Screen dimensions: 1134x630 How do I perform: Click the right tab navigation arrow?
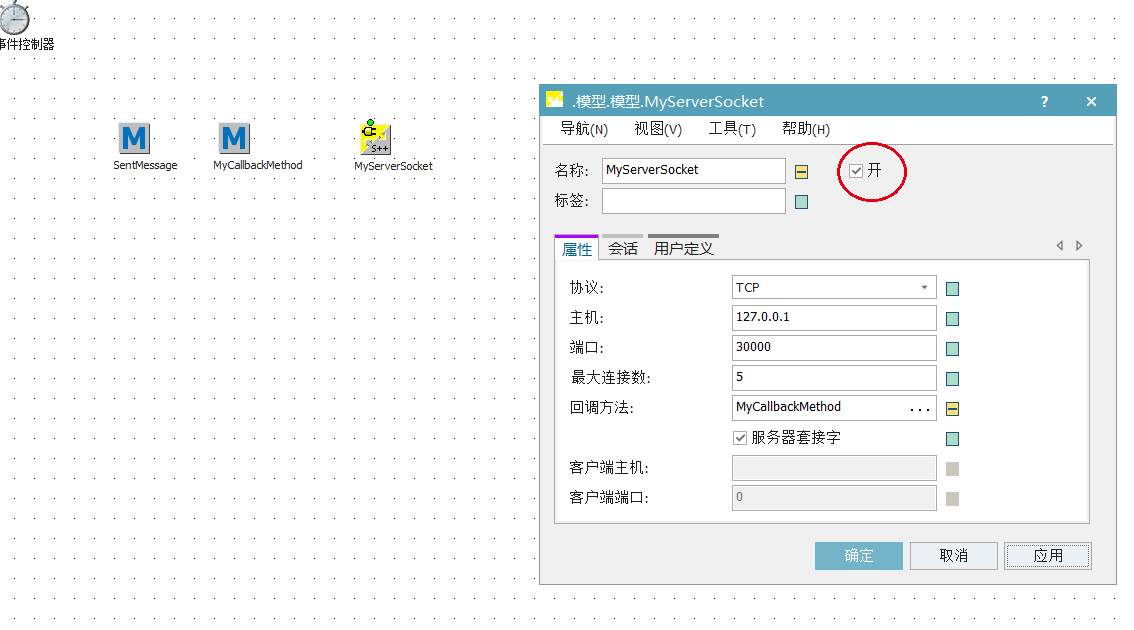coord(1079,245)
